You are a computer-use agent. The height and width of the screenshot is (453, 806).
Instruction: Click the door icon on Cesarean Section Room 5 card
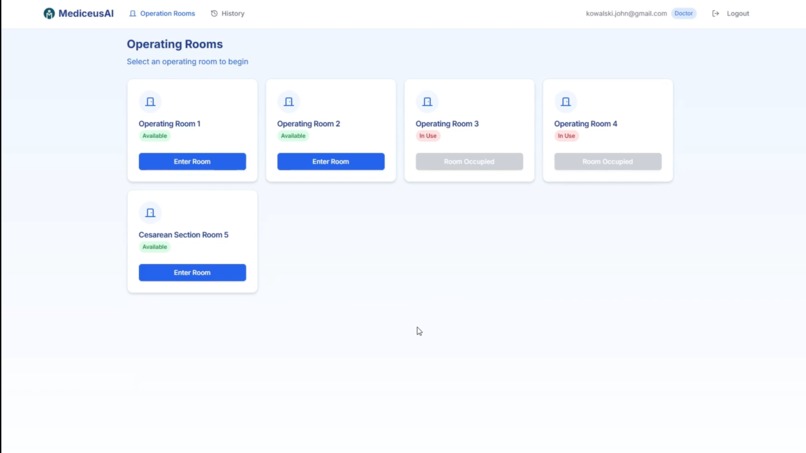pos(150,213)
